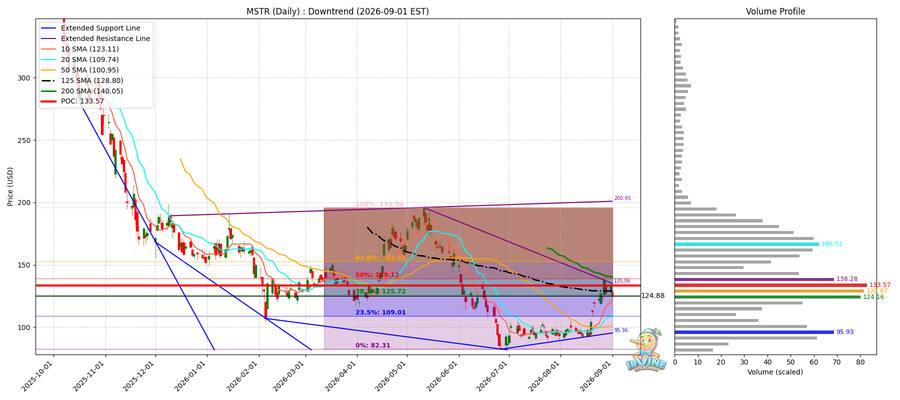Click the blue 95.93 volume profile label

click(x=845, y=332)
